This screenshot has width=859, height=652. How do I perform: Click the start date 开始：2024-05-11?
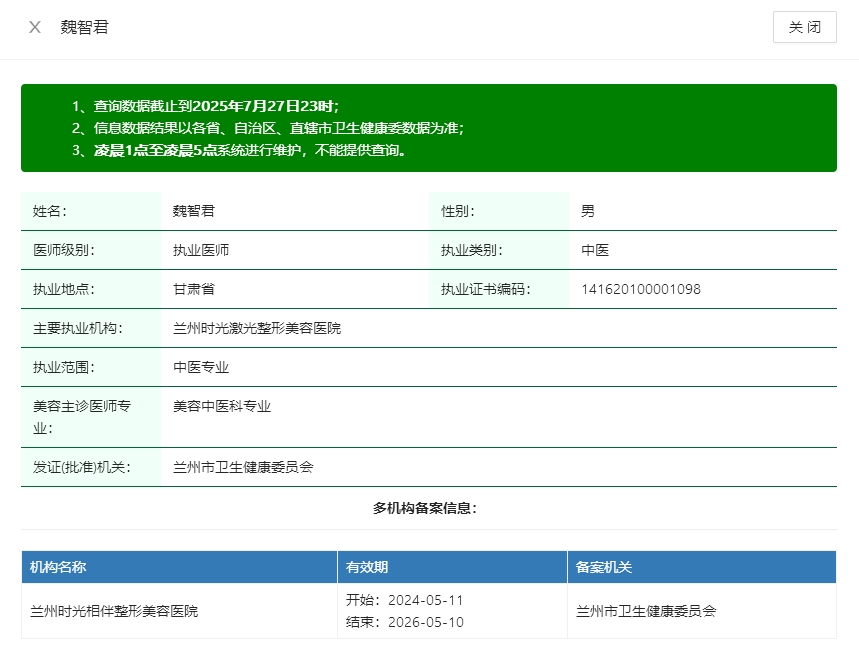pyautogui.click(x=405, y=600)
